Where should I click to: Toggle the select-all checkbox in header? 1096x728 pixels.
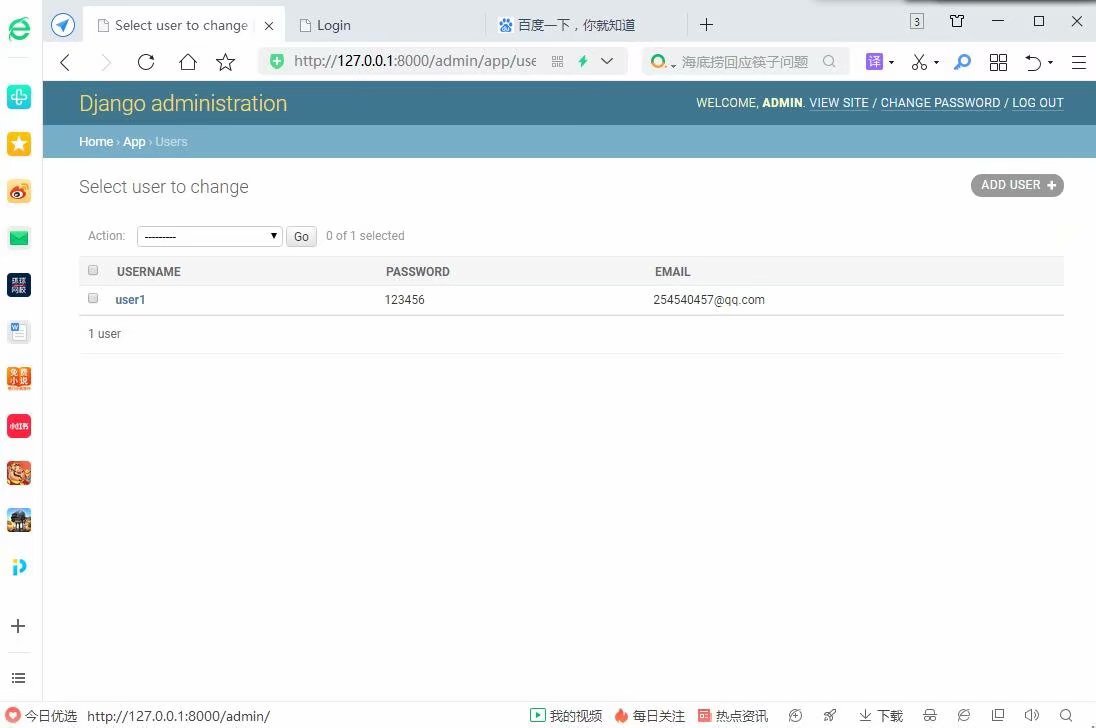pyautogui.click(x=93, y=270)
